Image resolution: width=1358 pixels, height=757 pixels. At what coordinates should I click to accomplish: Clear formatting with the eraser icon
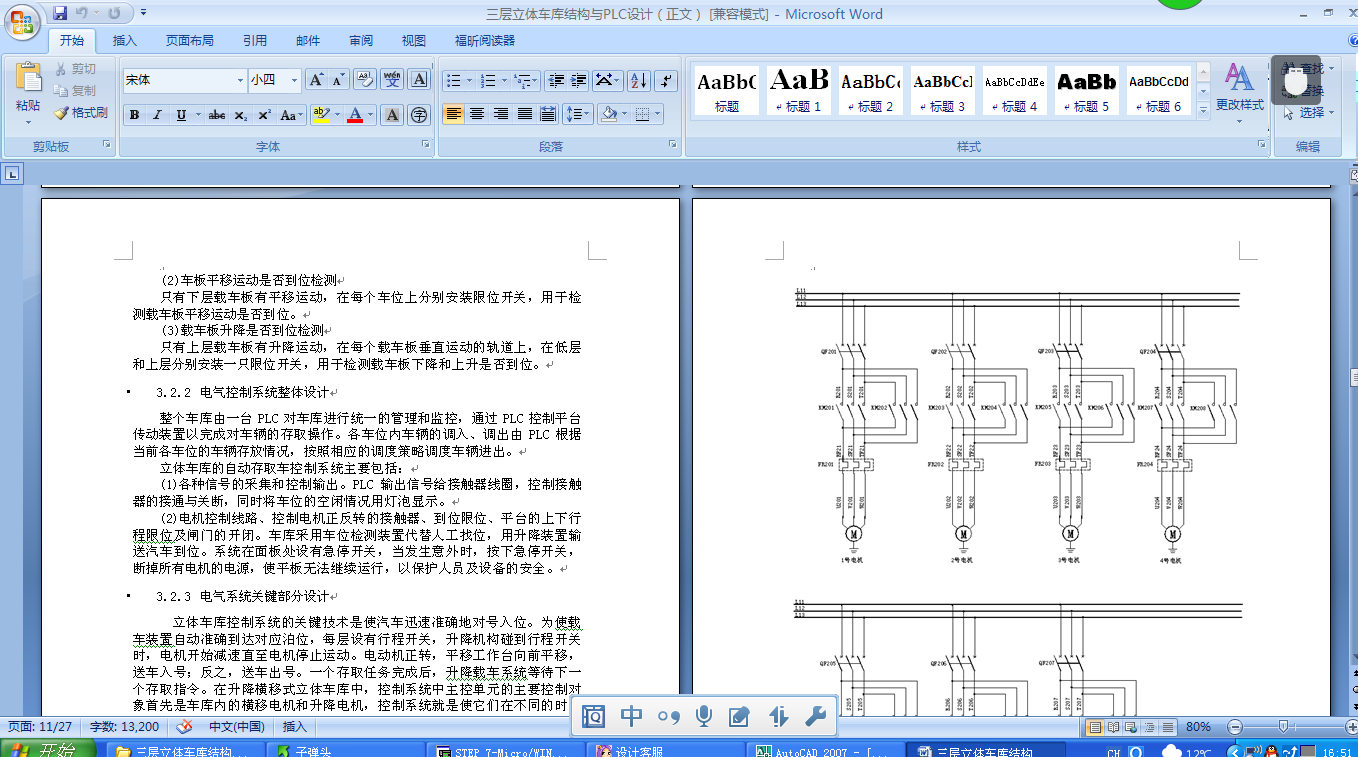364,80
